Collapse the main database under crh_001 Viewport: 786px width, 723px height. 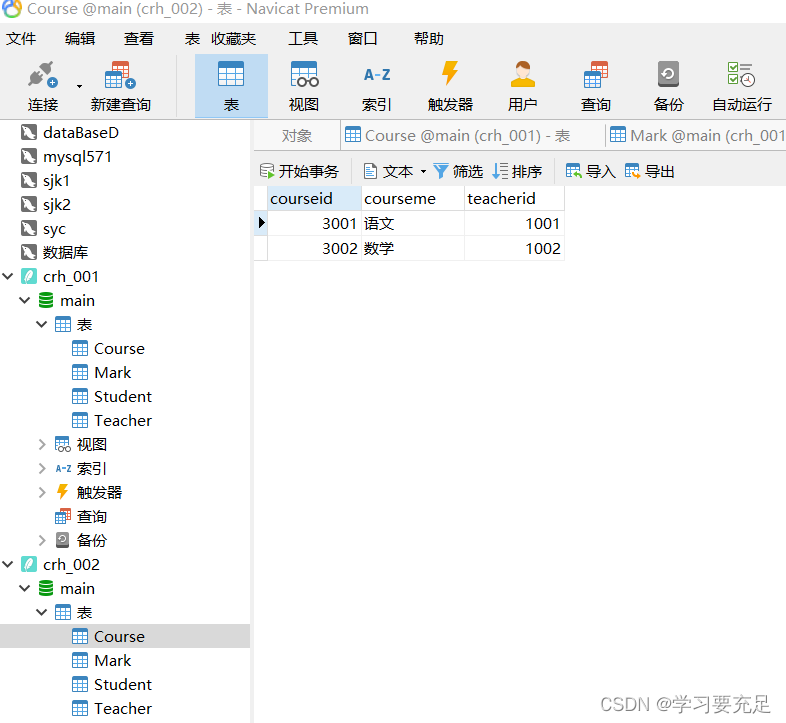tap(25, 300)
